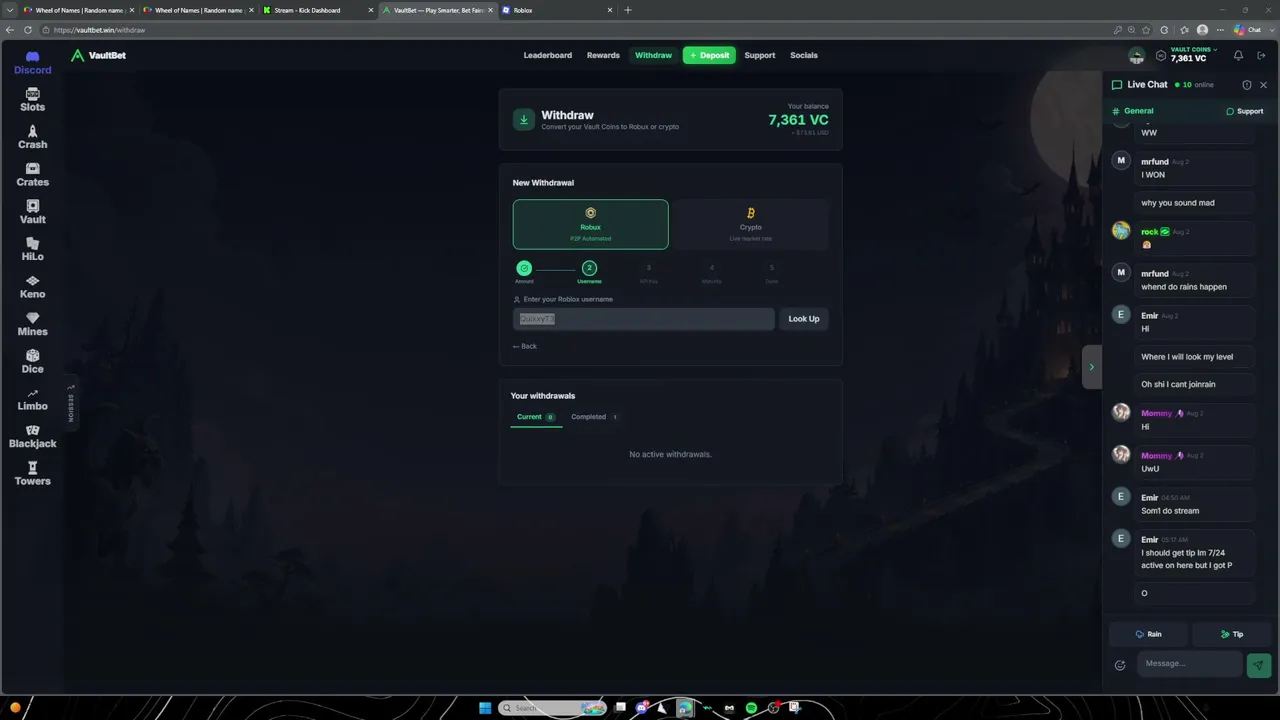Focus the Roblox username input field
1280x720 pixels.
pos(644,319)
